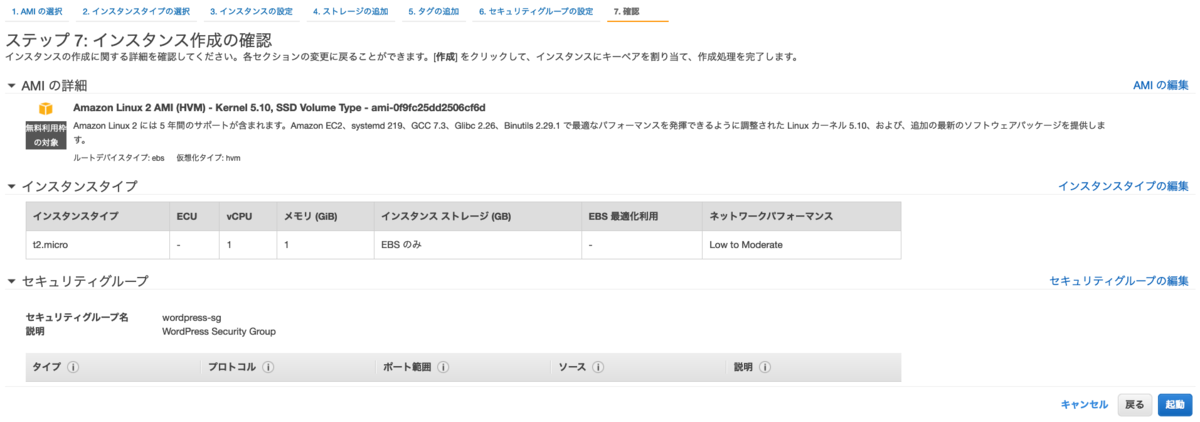Click the WordPress Security Group description text
Screen dimensions: 1200x422
pyautogui.click(x=219, y=331)
